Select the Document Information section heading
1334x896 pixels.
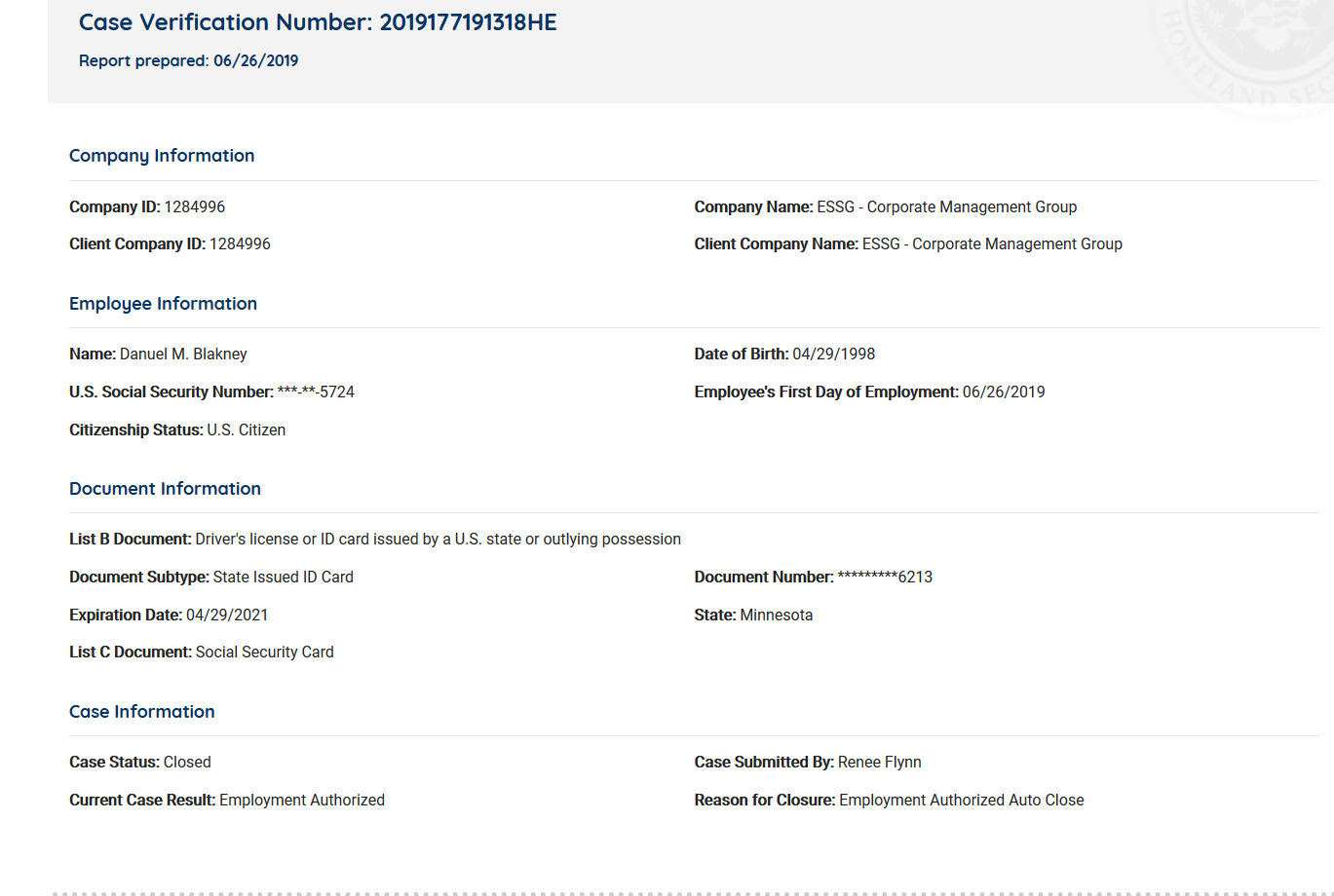165,489
